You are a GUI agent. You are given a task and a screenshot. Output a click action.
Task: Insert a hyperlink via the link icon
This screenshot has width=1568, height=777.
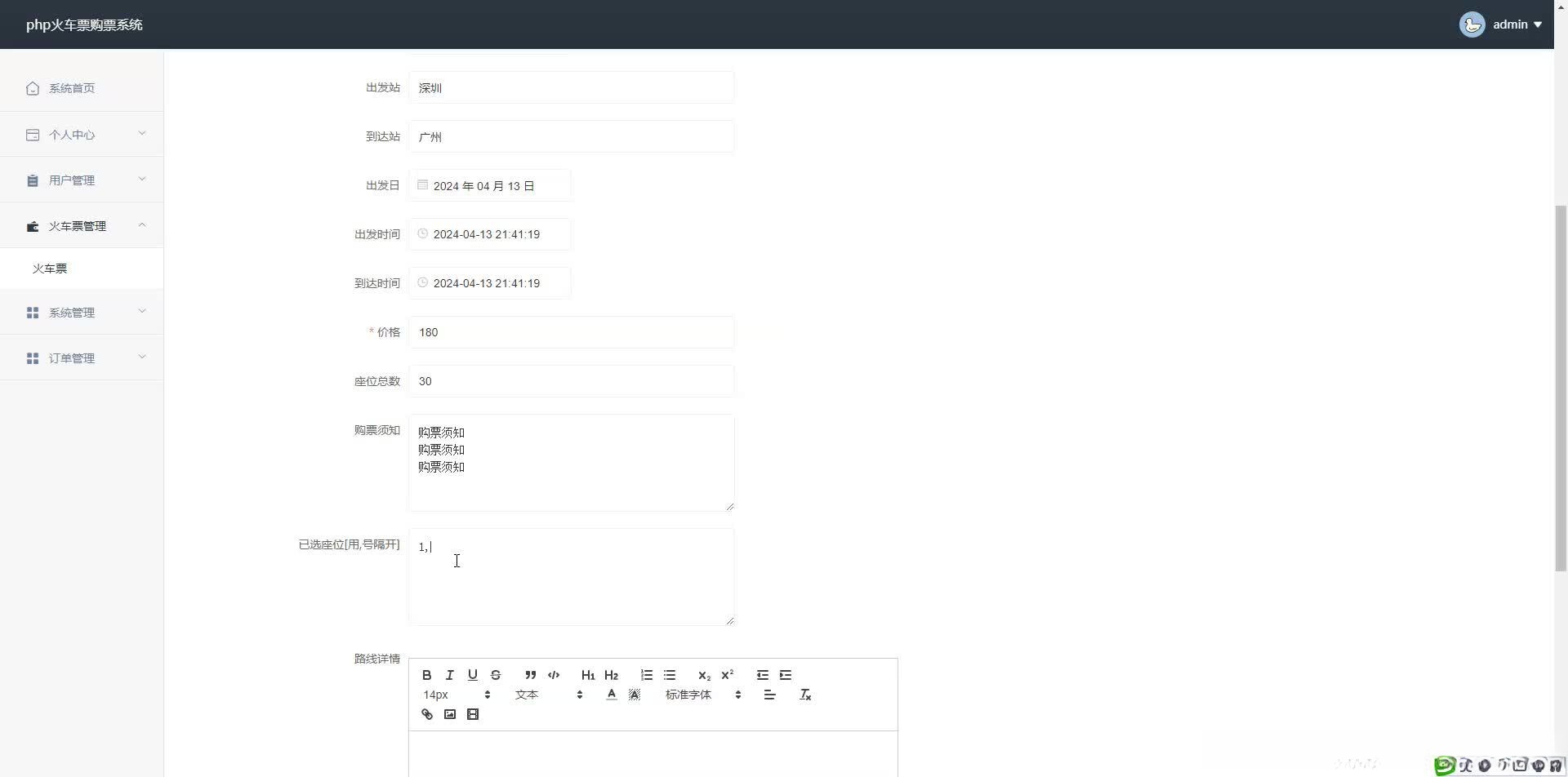(426, 714)
